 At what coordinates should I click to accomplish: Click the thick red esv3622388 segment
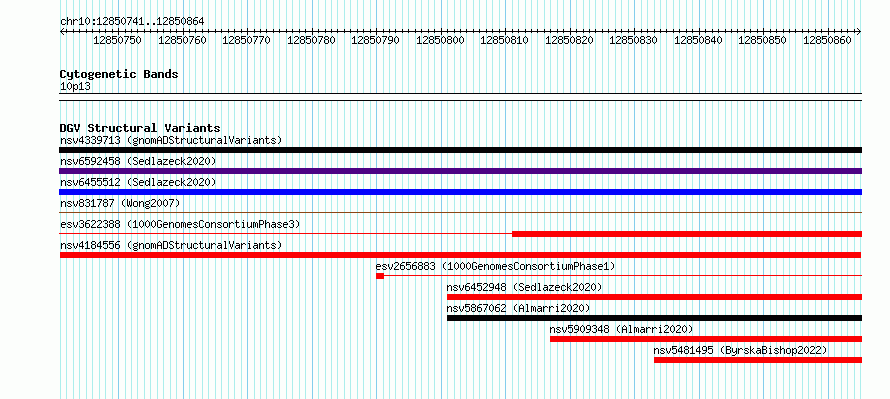tap(687, 234)
